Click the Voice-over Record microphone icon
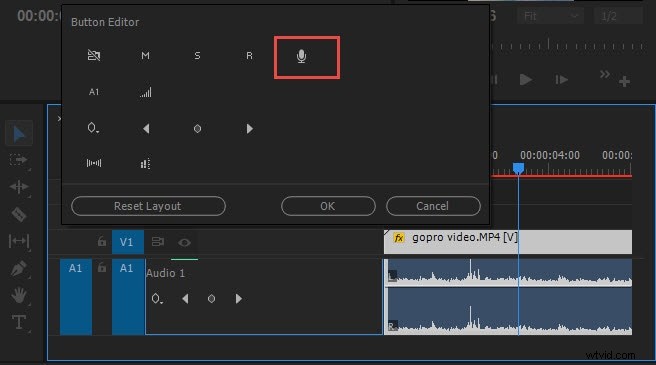656x365 pixels. [301, 56]
